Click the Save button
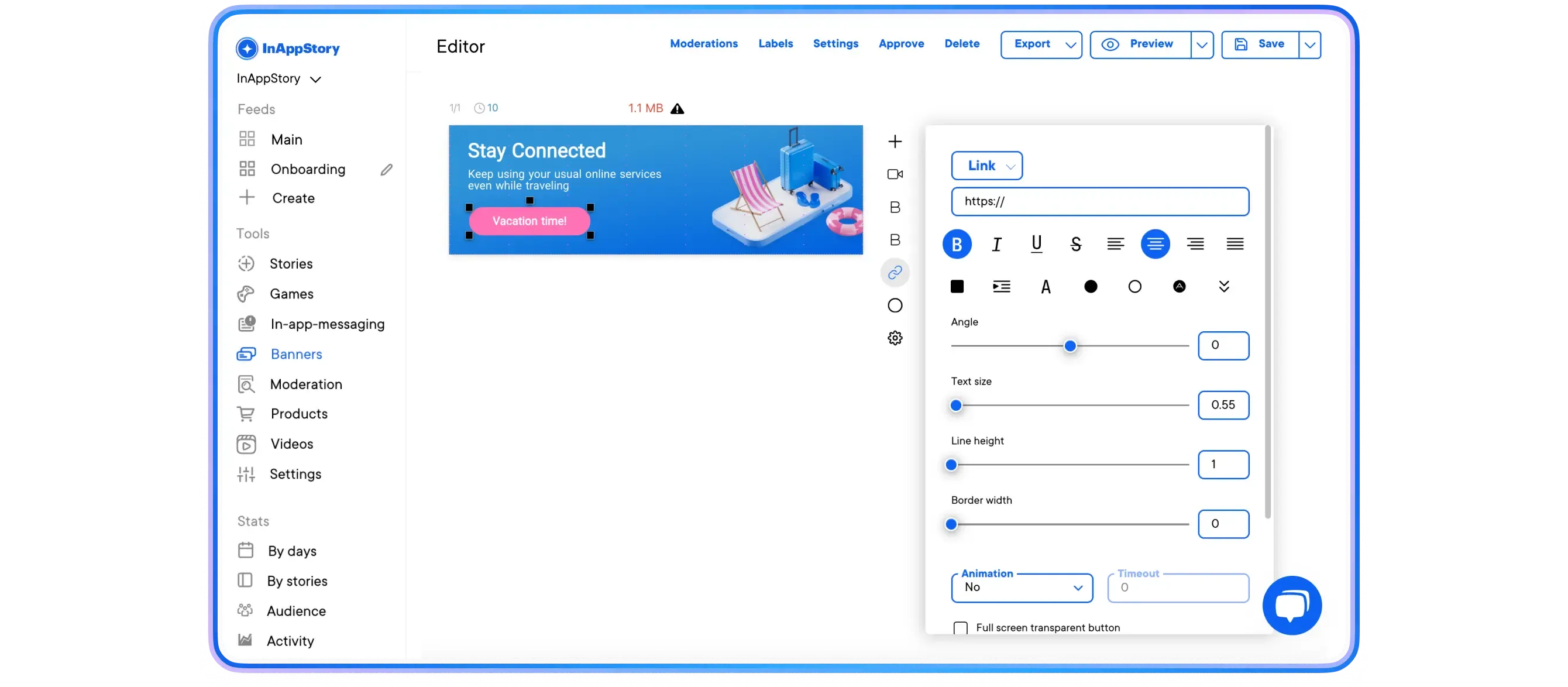 [x=1260, y=44]
